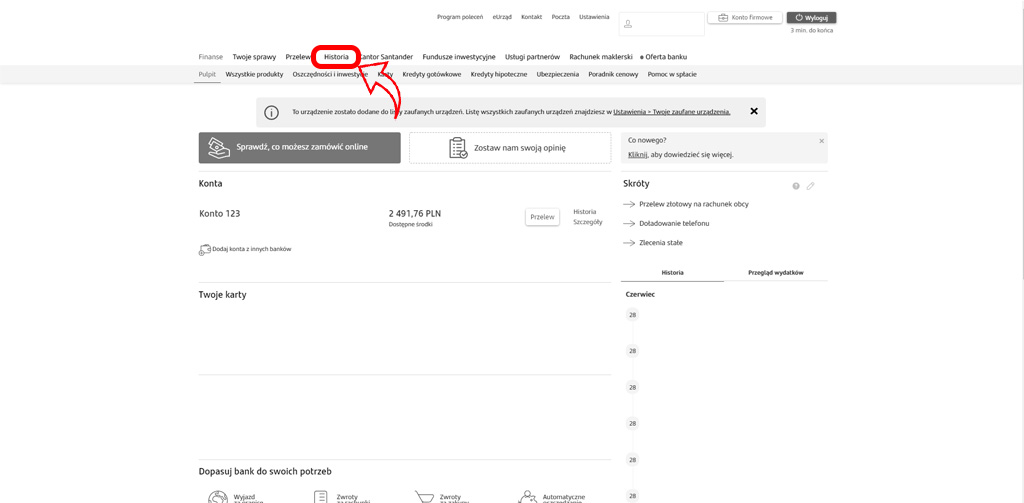Follow the 'Twoje zaufane urządzenia' settings link
Screen dimensions: 1024x503
[x=672, y=112]
